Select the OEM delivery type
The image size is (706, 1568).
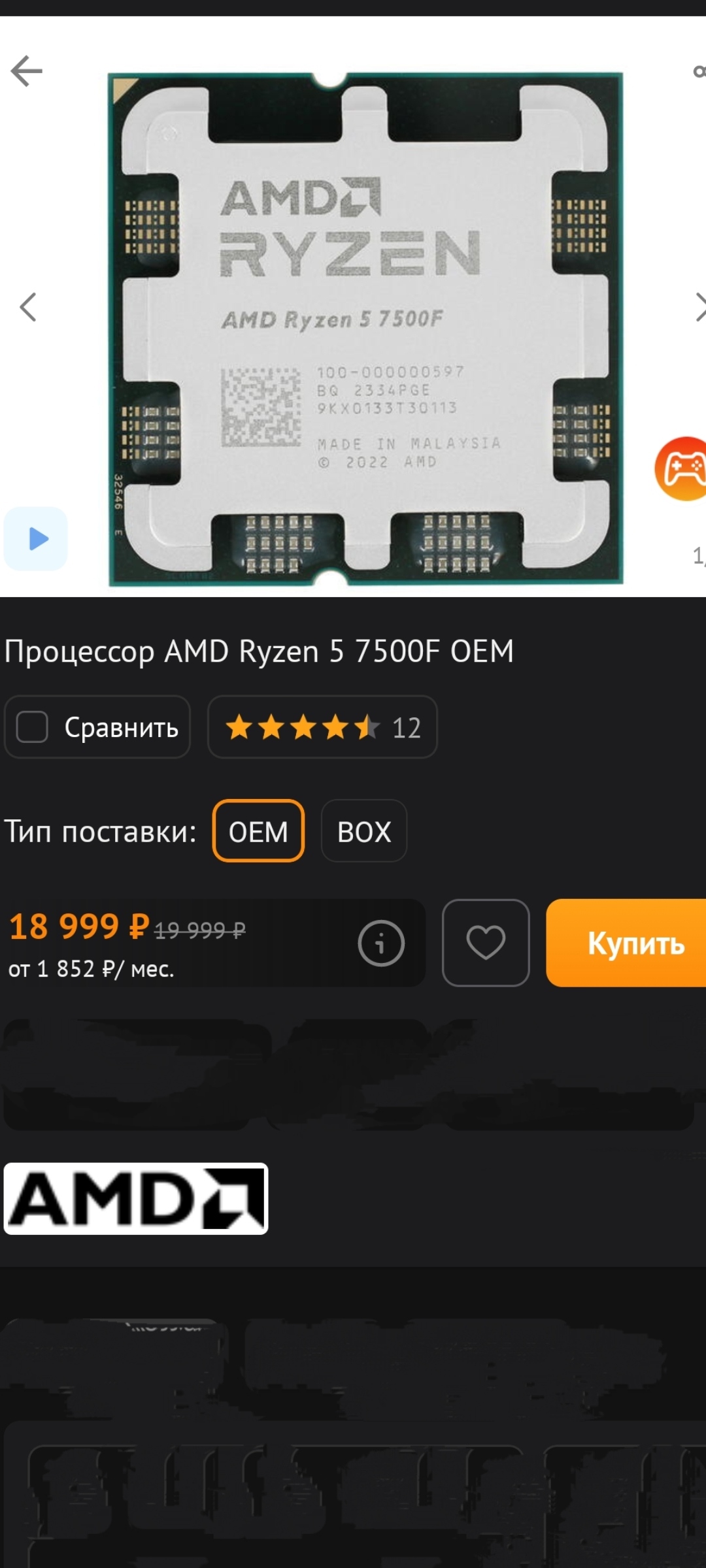(258, 831)
